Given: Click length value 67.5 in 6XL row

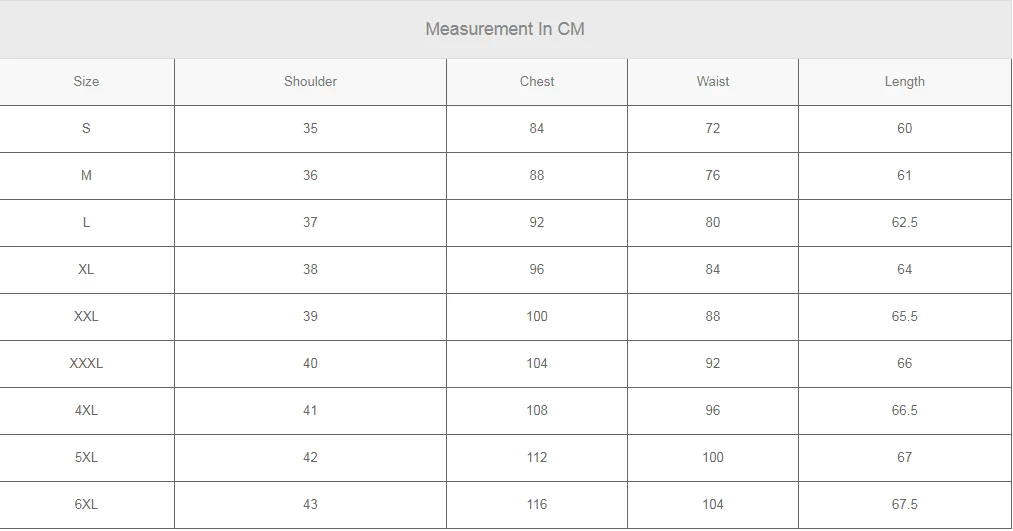Looking at the screenshot, I should (x=904, y=505).
